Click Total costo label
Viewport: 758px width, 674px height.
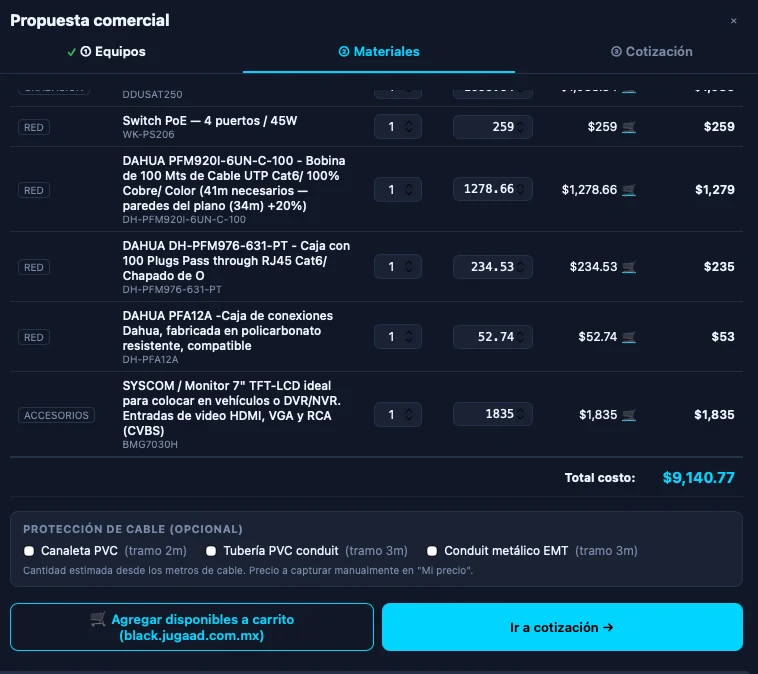(x=600, y=478)
